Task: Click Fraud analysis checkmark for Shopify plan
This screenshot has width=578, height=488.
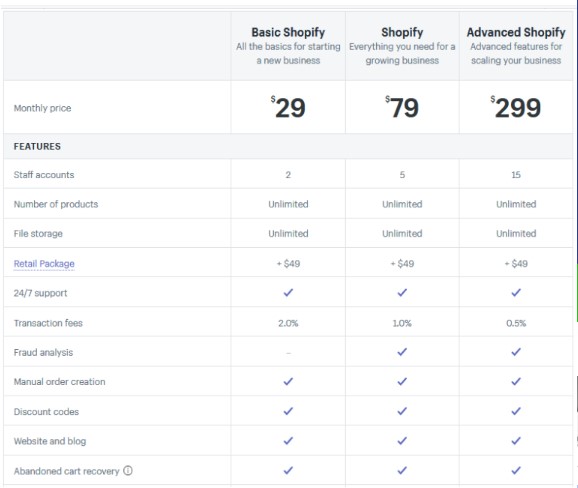Action: tap(402, 352)
